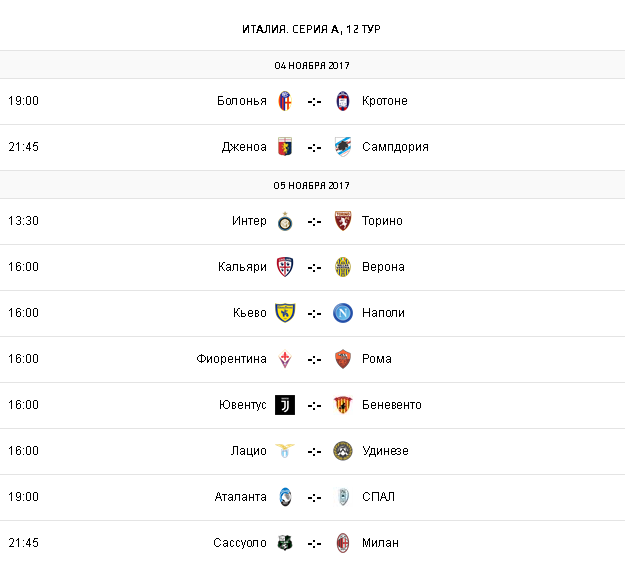Click the Juventus team logo

(285, 405)
